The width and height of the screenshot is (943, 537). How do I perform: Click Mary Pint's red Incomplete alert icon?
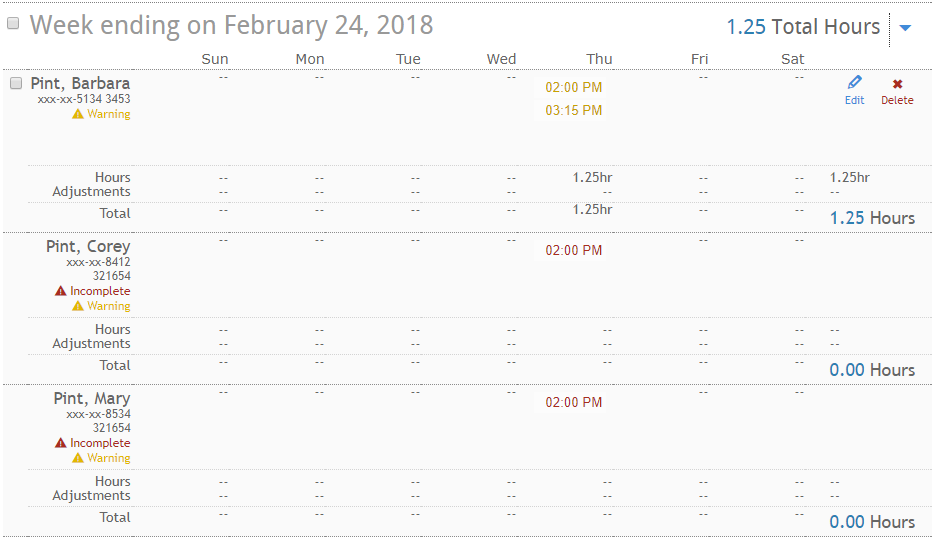click(x=61, y=443)
